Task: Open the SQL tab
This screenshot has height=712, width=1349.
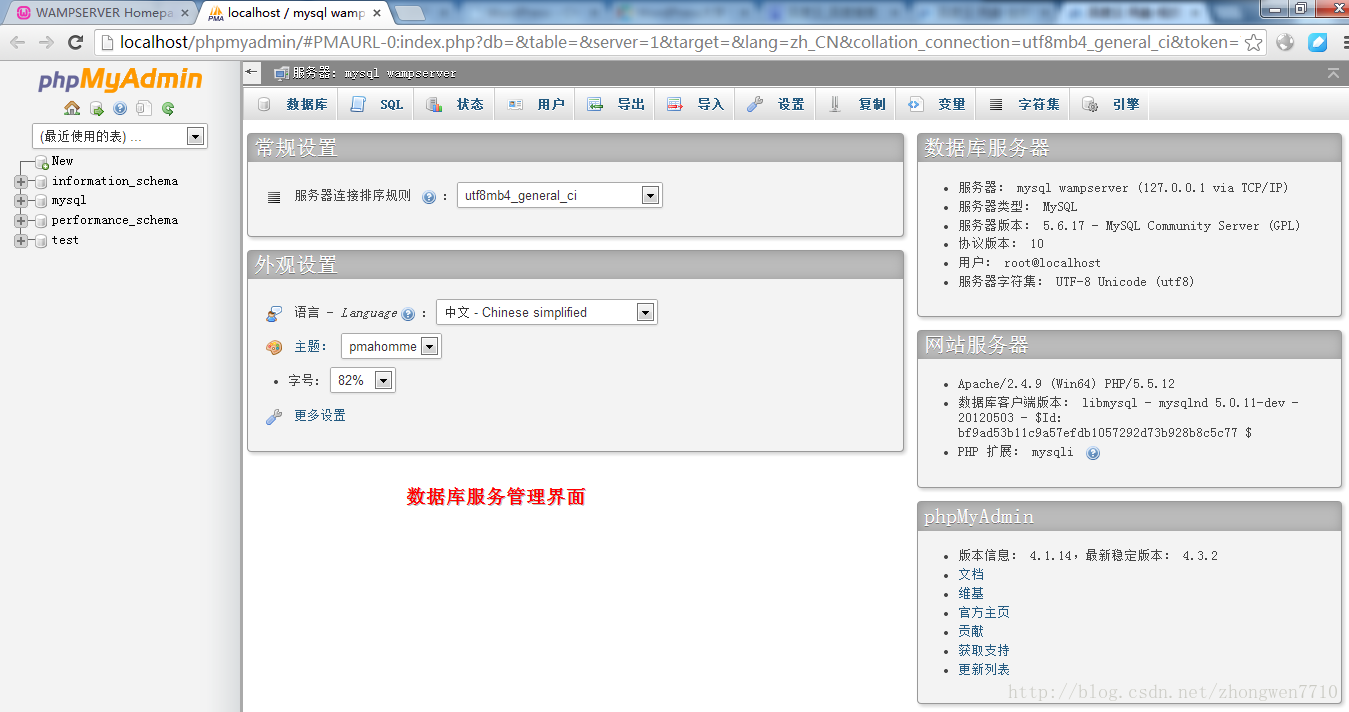Action: [x=377, y=104]
